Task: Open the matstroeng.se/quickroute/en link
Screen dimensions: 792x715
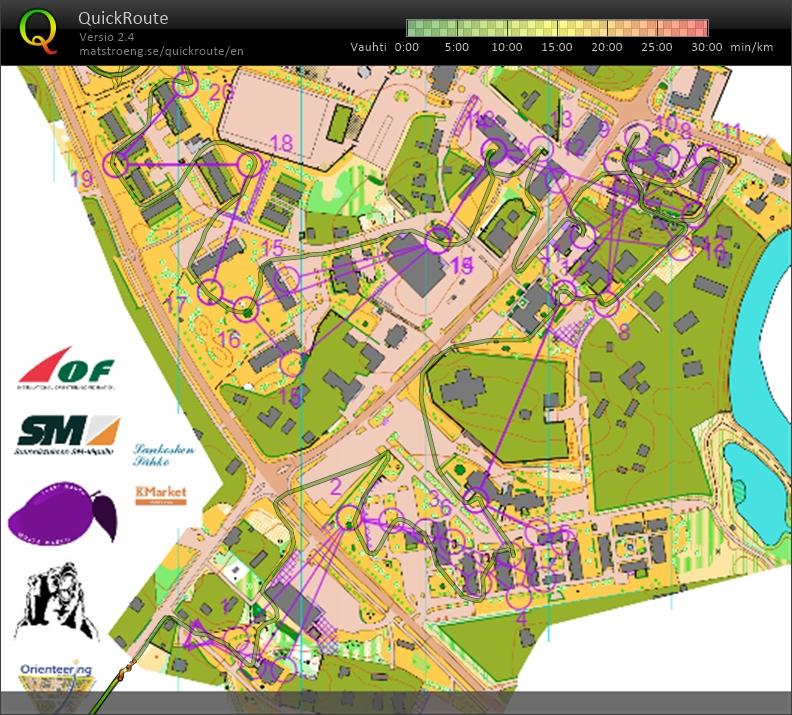Action: pyautogui.click(x=160, y=50)
